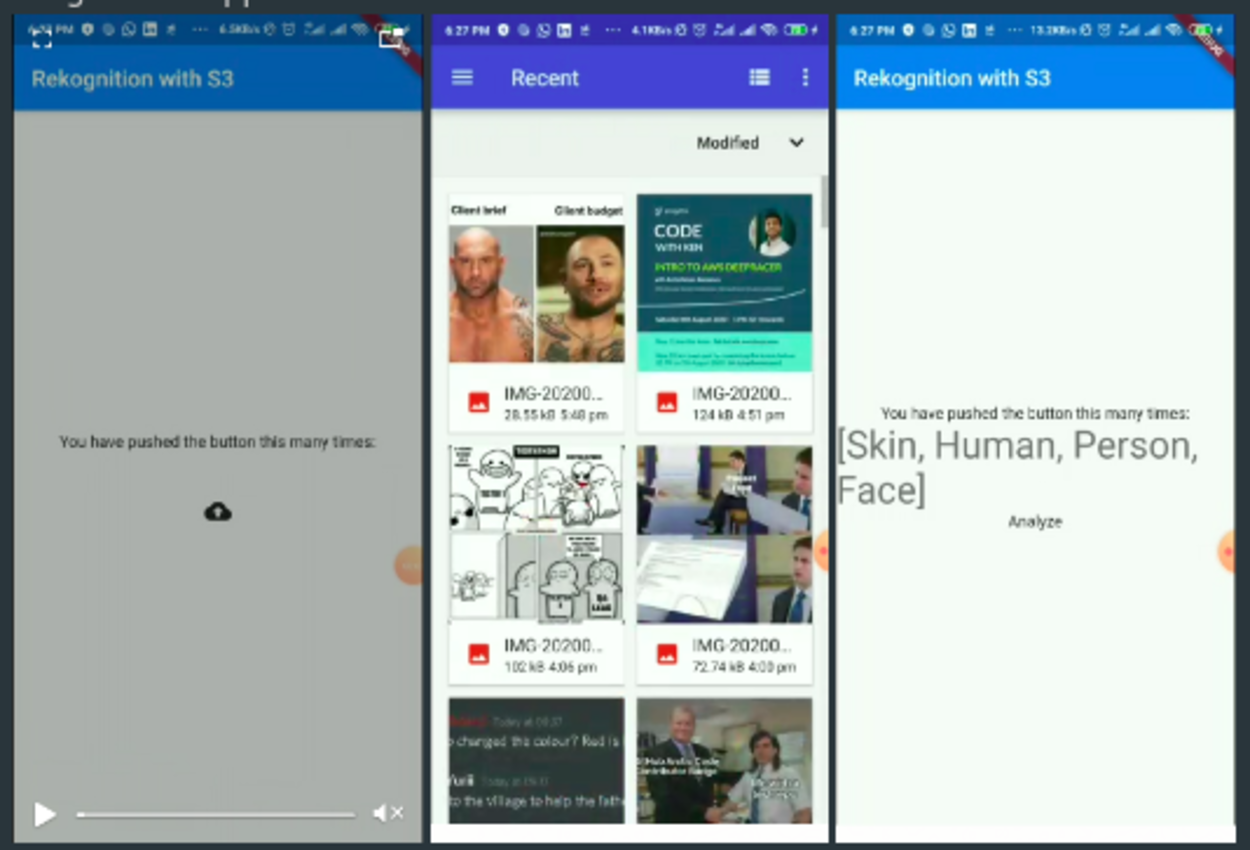Click the 6:27 PM clock in middle status bar
Viewport: 1250px width, 850px height.
467,31
